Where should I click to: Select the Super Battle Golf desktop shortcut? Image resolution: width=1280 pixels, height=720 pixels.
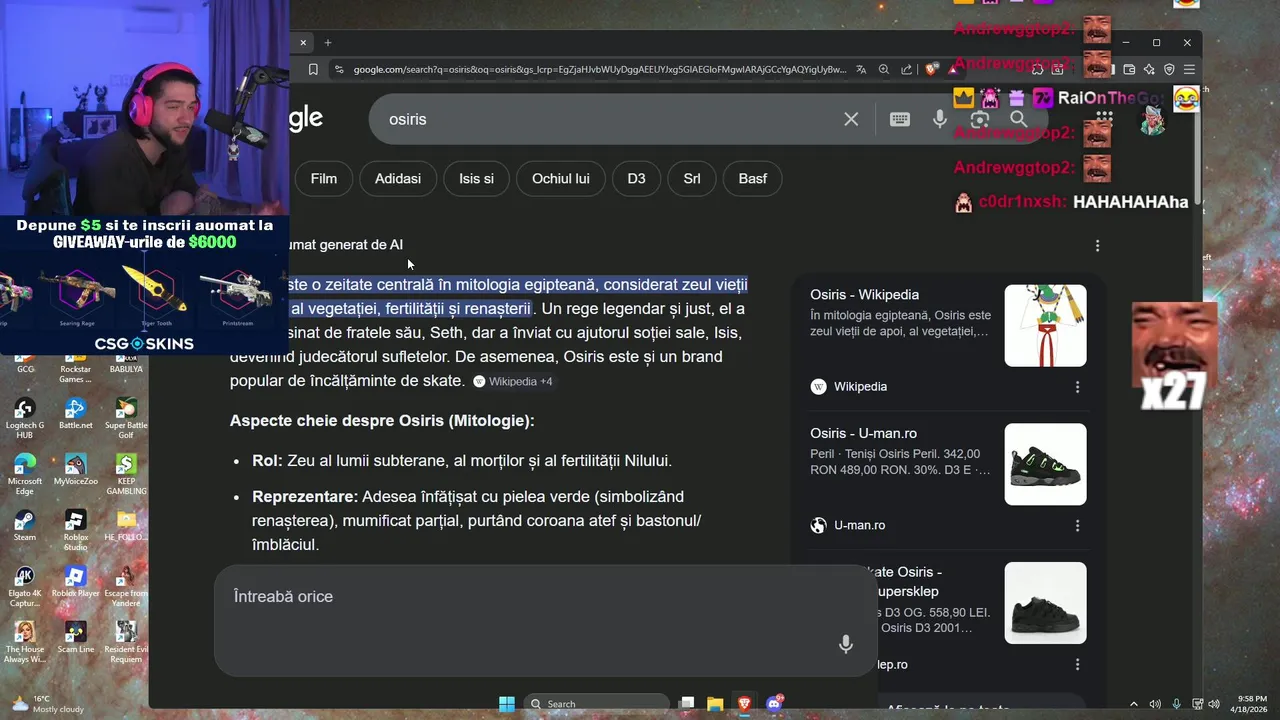pyautogui.click(x=126, y=418)
